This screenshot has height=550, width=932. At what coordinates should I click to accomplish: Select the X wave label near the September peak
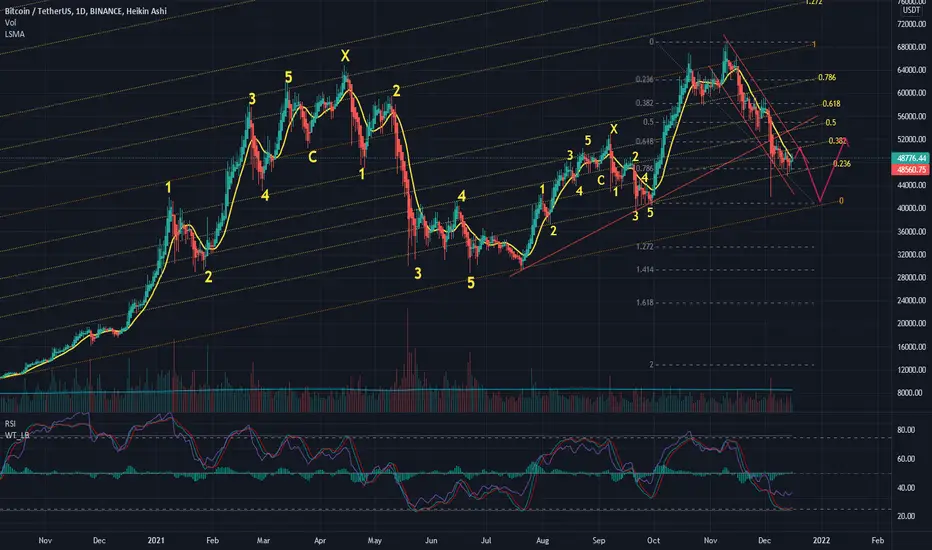click(x=614, y=129)
